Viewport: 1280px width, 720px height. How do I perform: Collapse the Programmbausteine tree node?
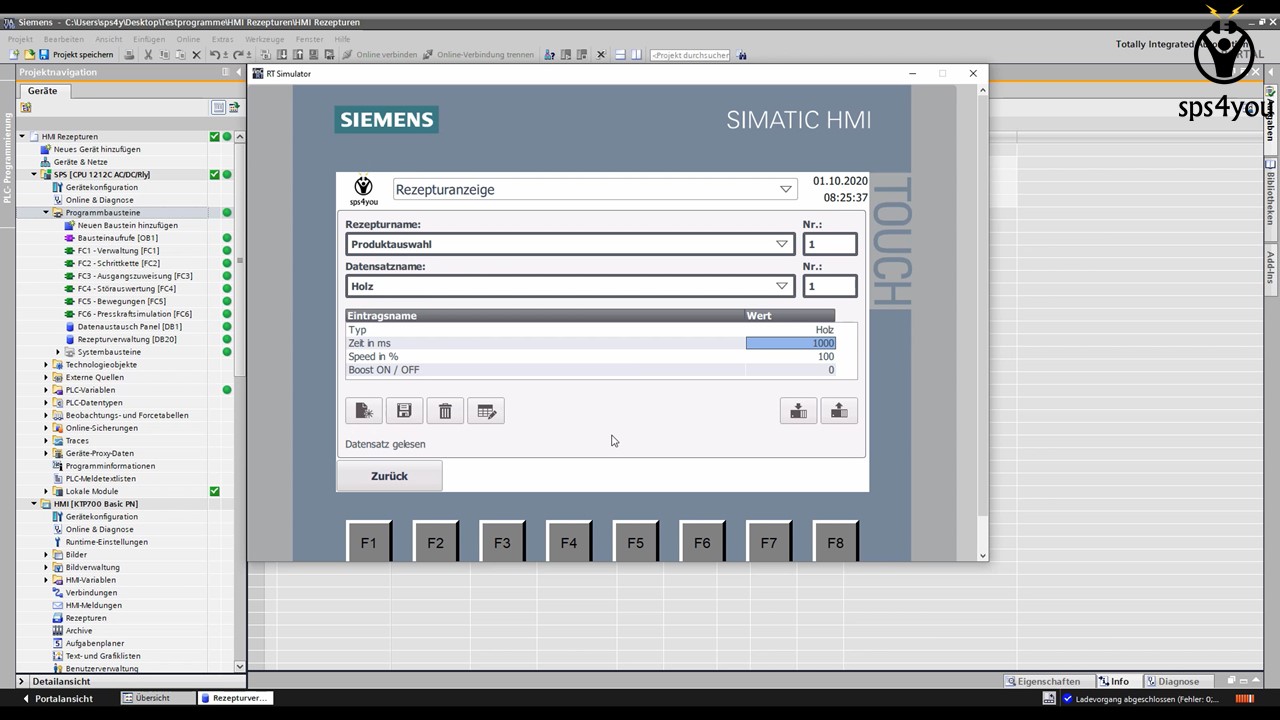pos(45,212)
